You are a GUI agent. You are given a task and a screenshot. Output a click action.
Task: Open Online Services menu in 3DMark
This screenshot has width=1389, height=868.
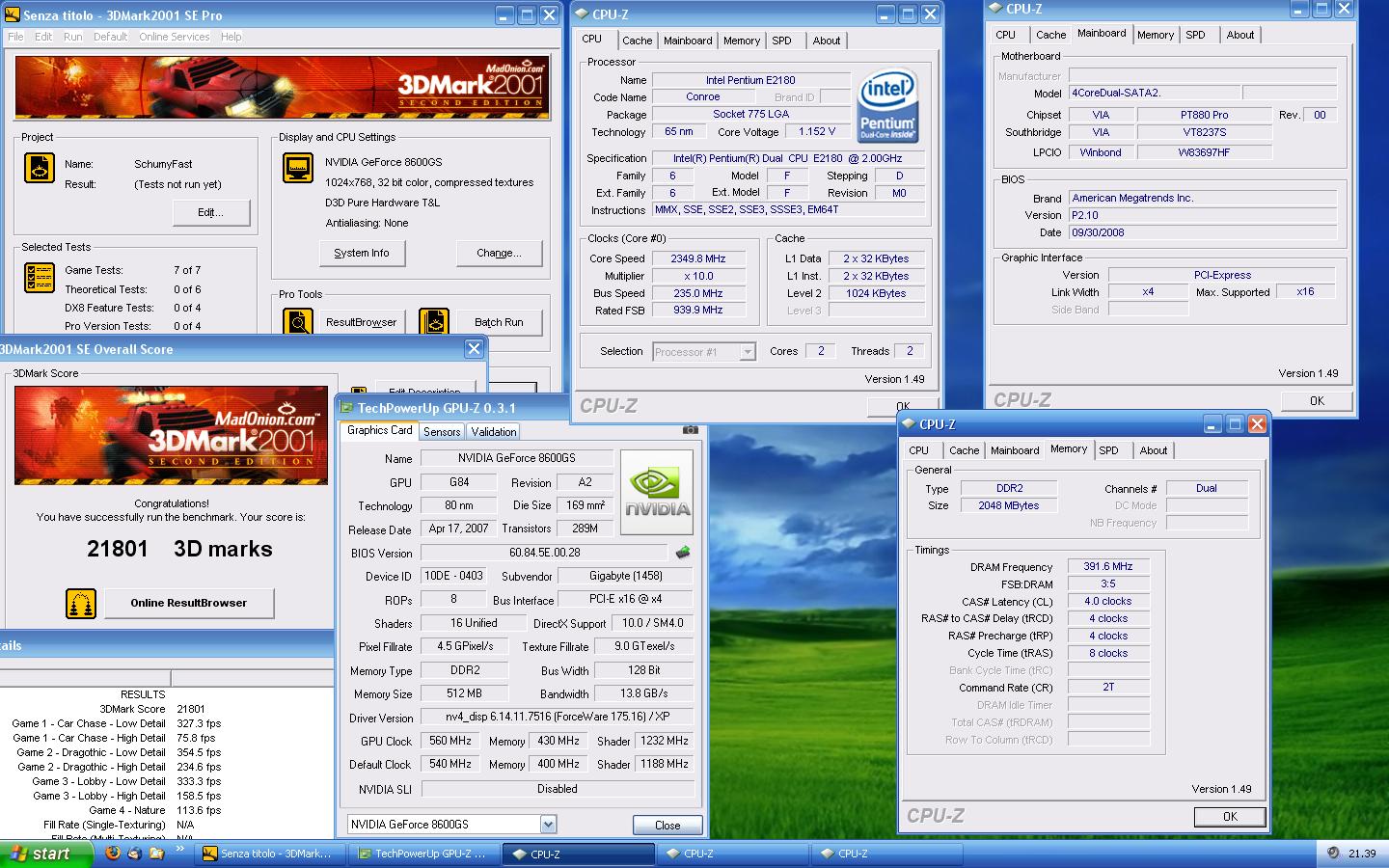click(175, 37)
